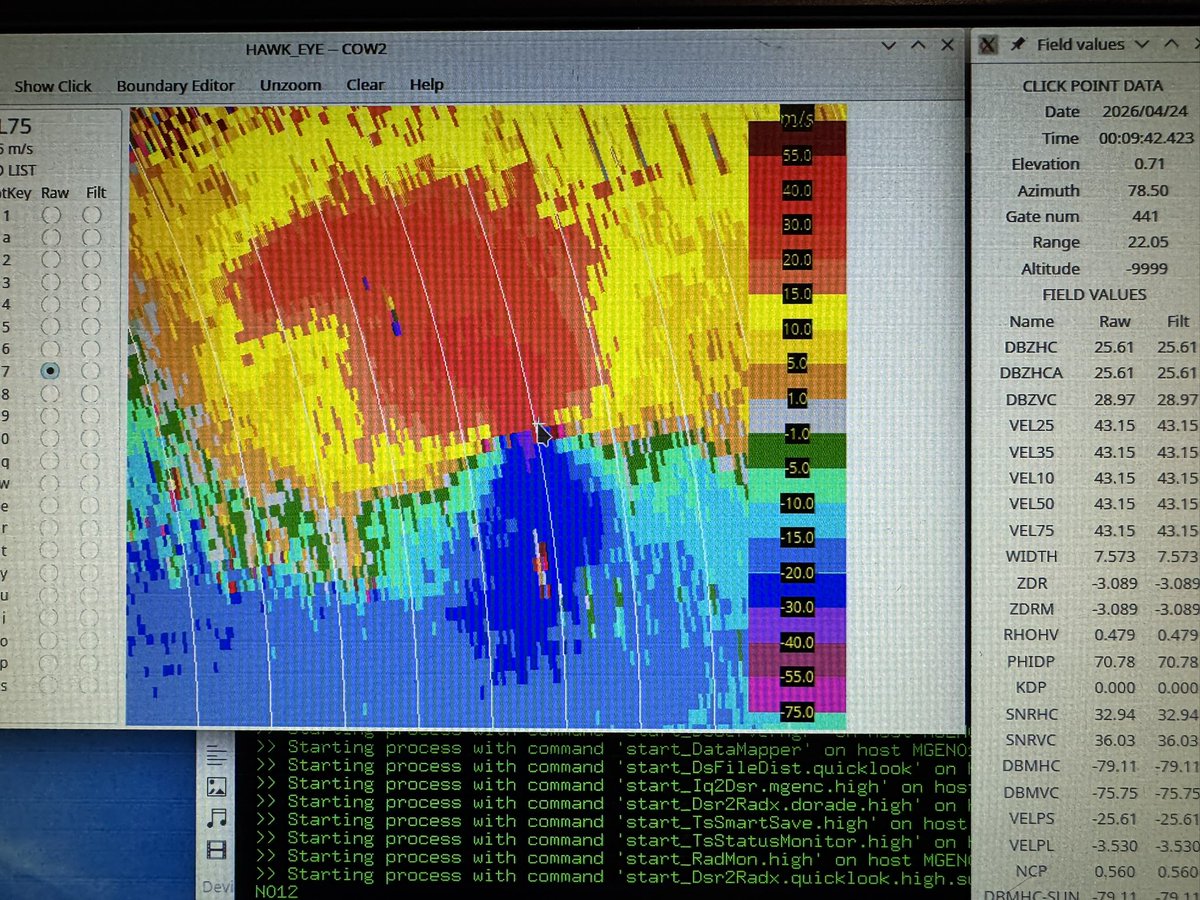Expand the Field values panel with the down chevron
This screenshot has width=1200, height=900.
point(1143,43)
